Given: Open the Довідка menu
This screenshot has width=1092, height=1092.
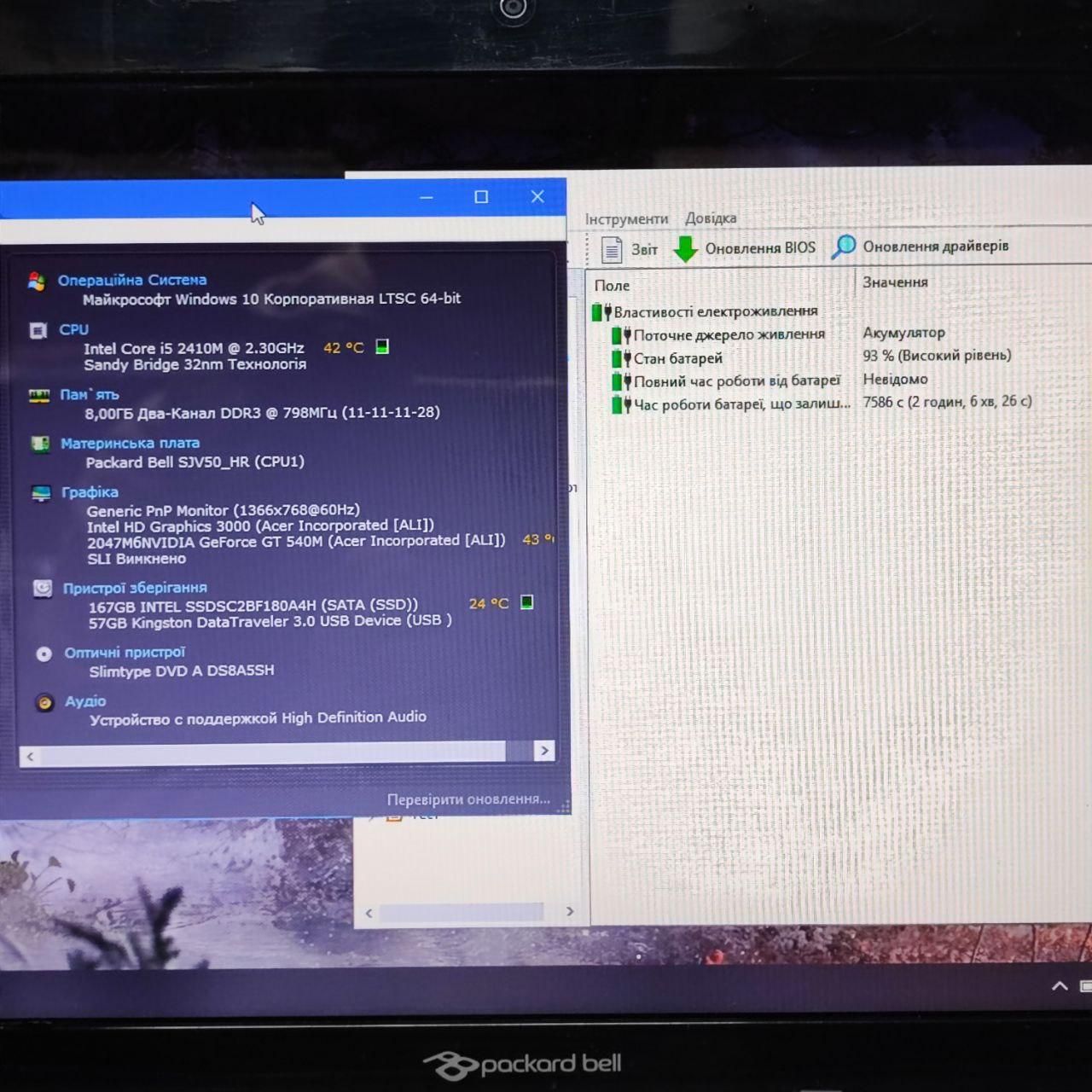Looking at the screenshot, I should click(711, 218).
